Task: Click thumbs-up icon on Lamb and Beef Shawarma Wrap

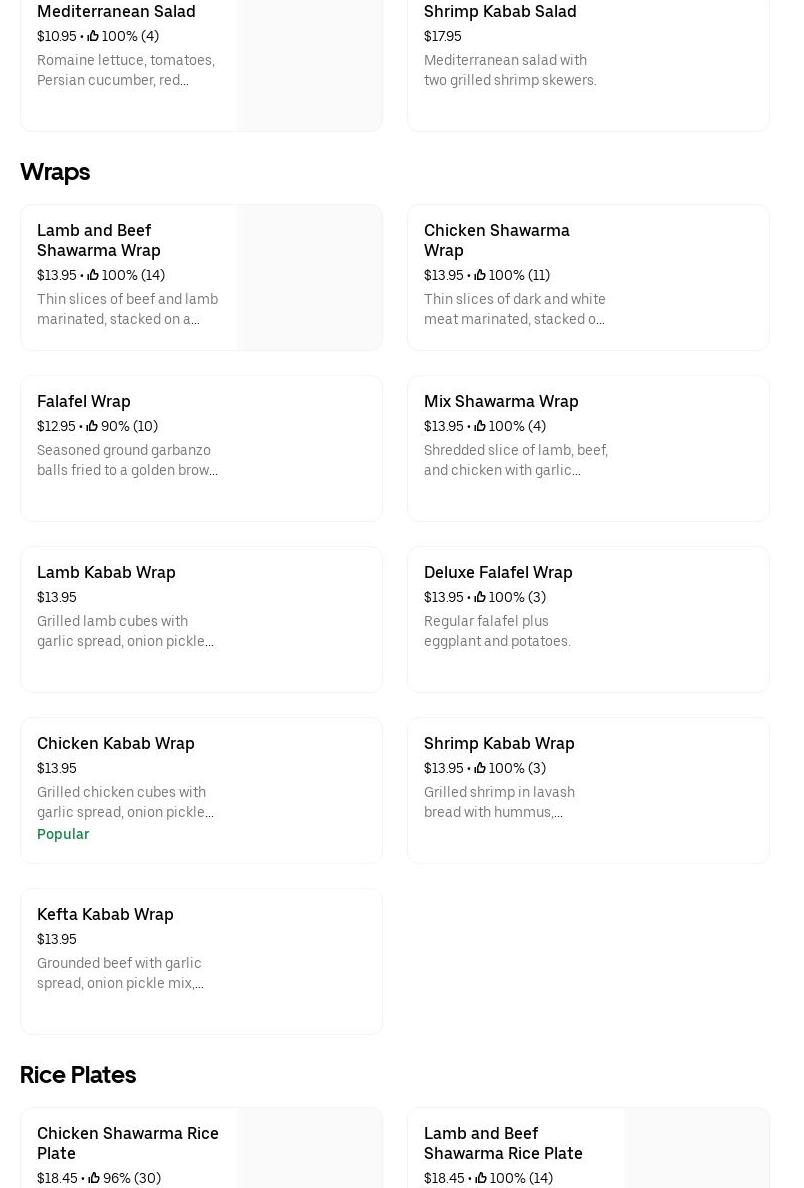Action: [x=93, y=275]
